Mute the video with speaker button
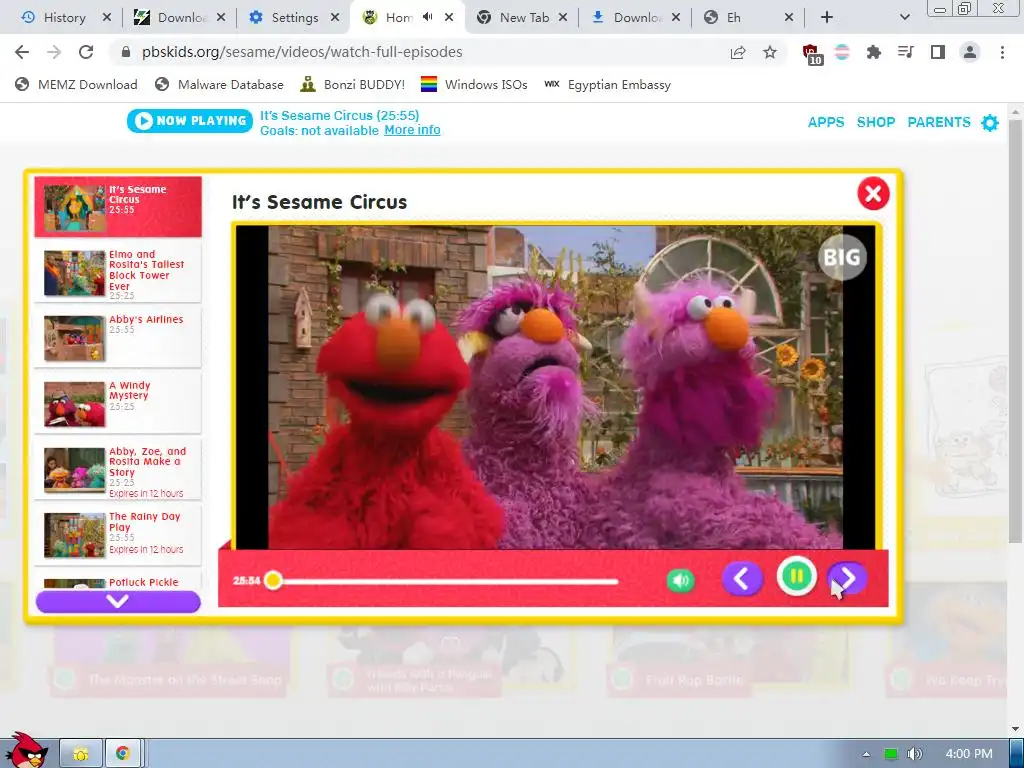 (x=680, y=580)
